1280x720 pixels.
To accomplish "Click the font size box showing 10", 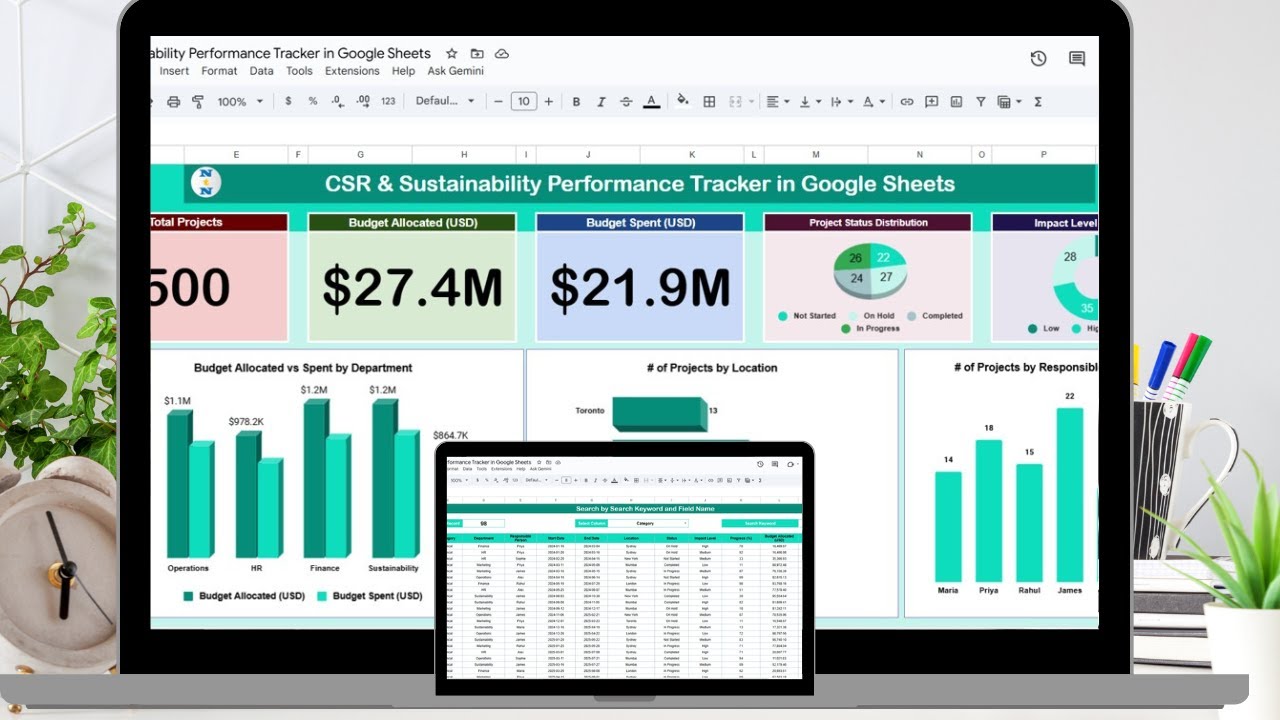I will (523, 101).
